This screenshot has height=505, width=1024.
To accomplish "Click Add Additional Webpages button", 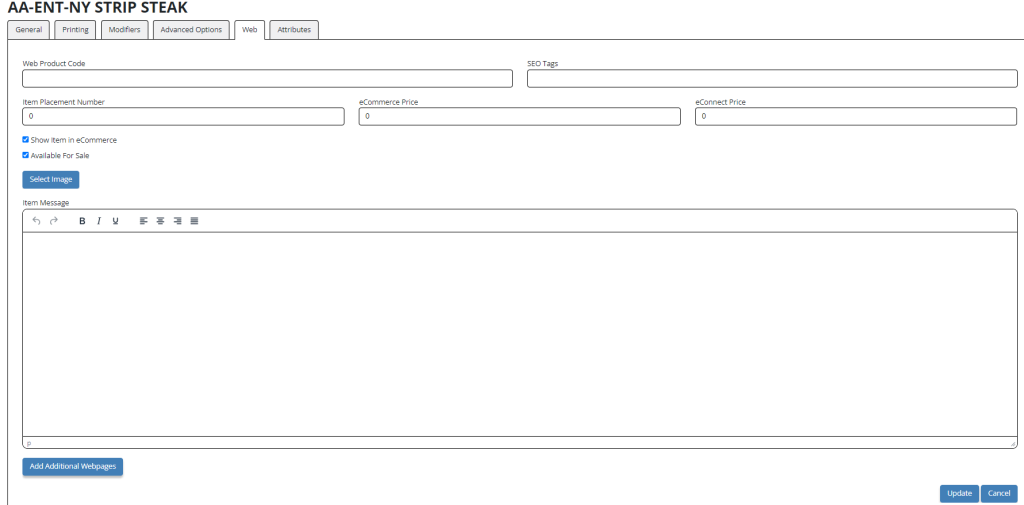I will (72, 466).
